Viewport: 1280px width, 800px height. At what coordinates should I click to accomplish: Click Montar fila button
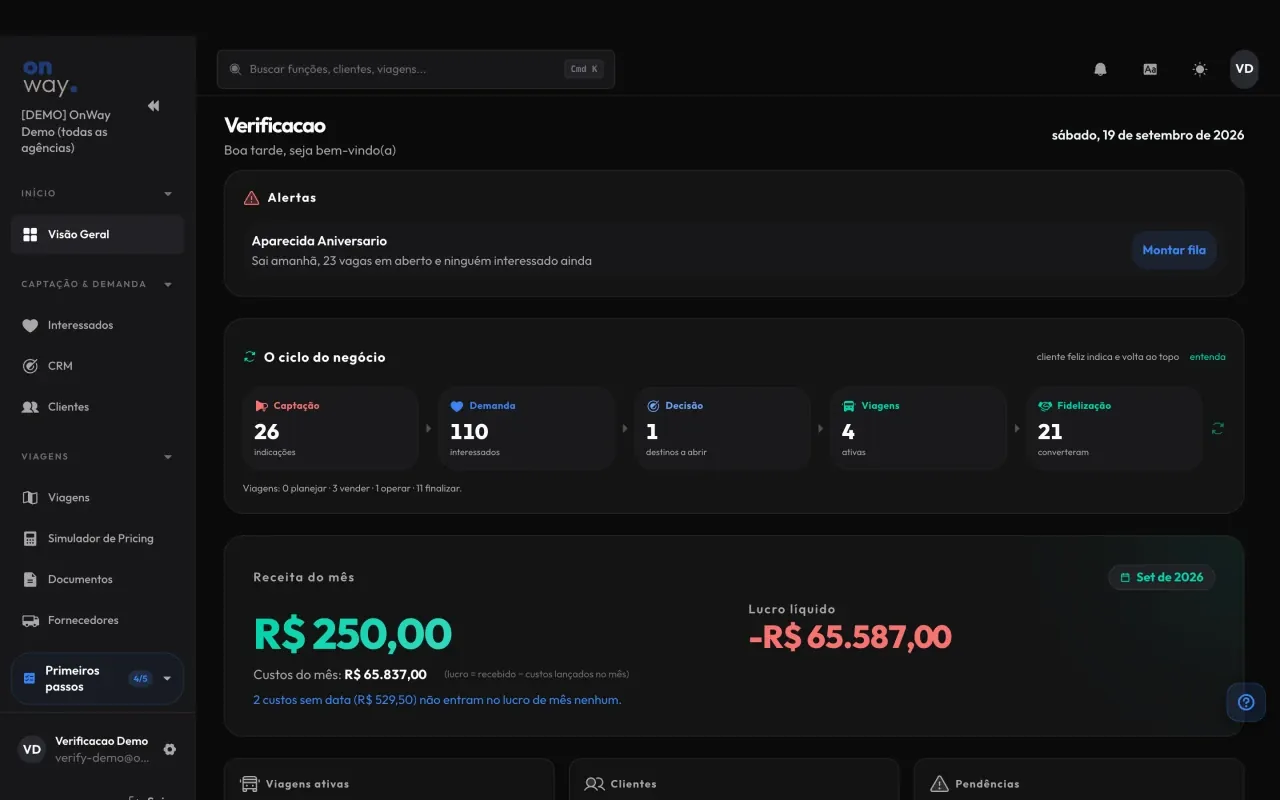(x=1174, y=250)
